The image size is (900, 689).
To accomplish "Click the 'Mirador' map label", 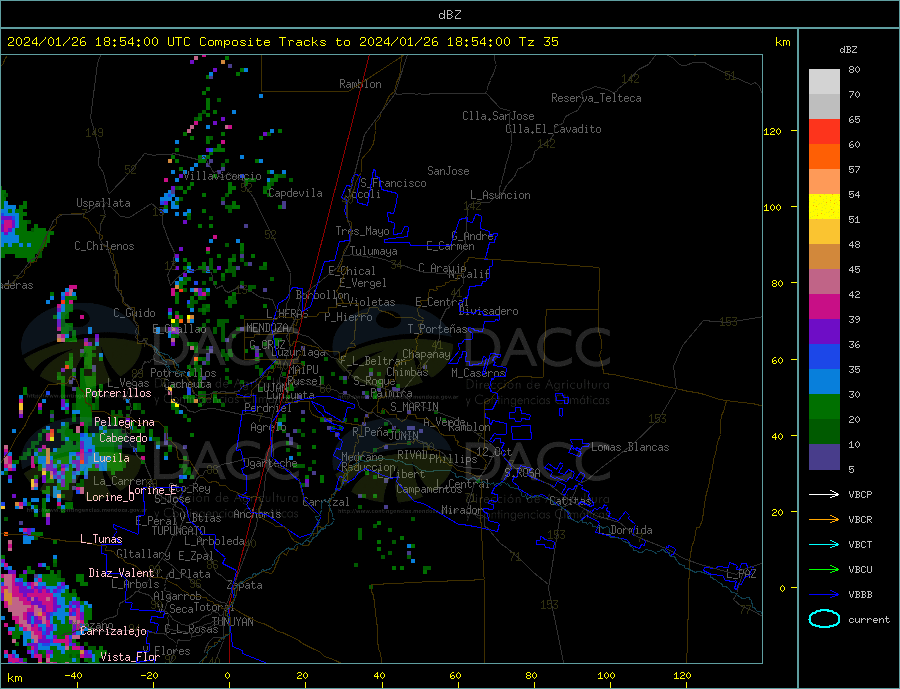I will [x=462, y=510].
